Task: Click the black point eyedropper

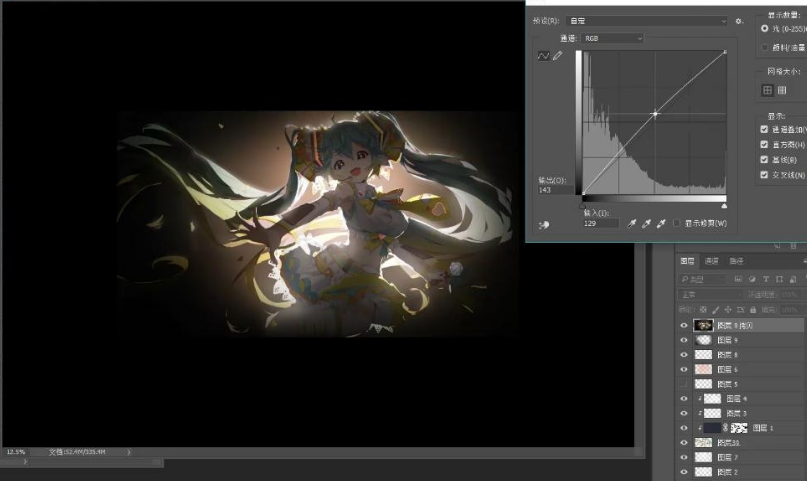Action: (632, 222)
